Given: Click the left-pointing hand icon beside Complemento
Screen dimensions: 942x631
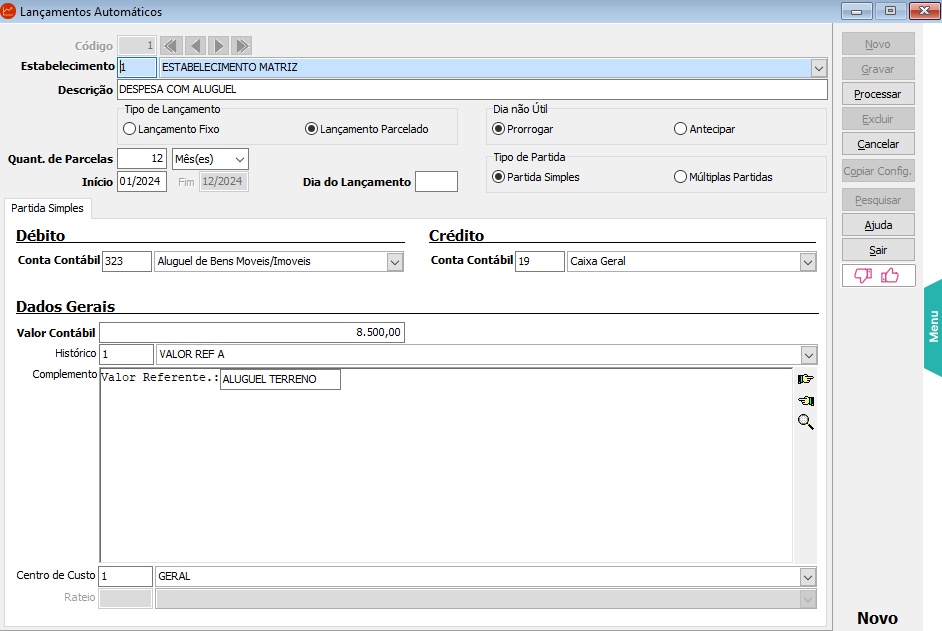Looking at the screenshot, I should 805,401.
